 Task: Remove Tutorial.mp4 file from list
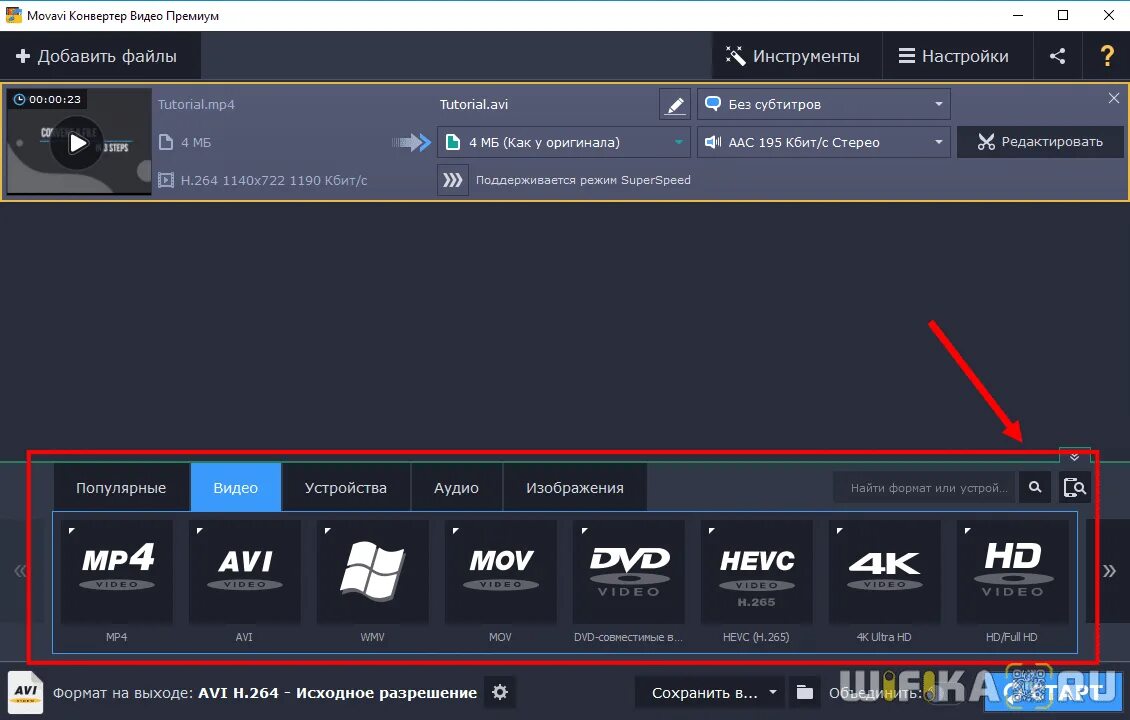pyautogui.click(x=1113, y=98)
